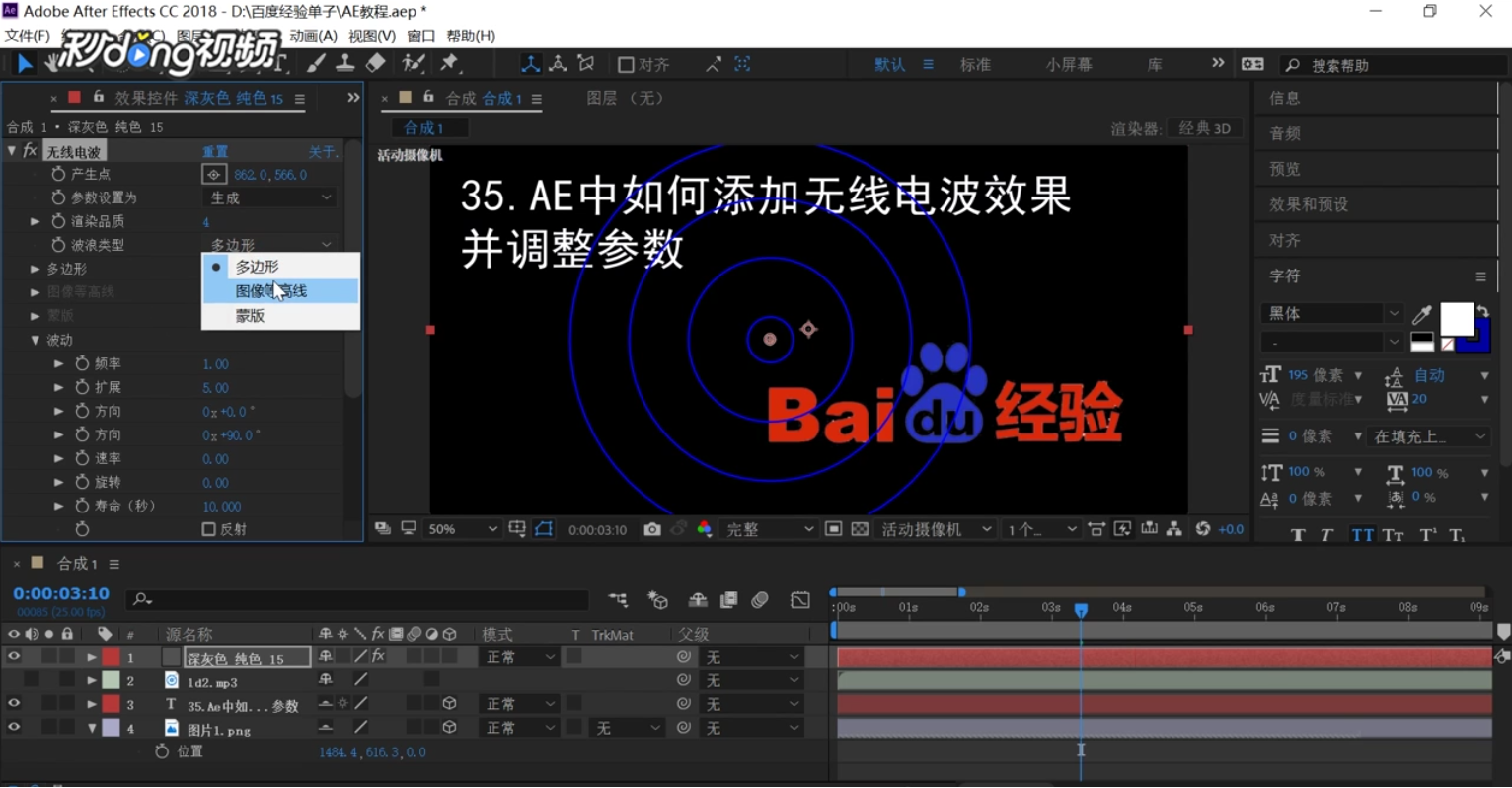
Task: Toggle the fx switch on layer 1
Action: (x=378, y=656)
